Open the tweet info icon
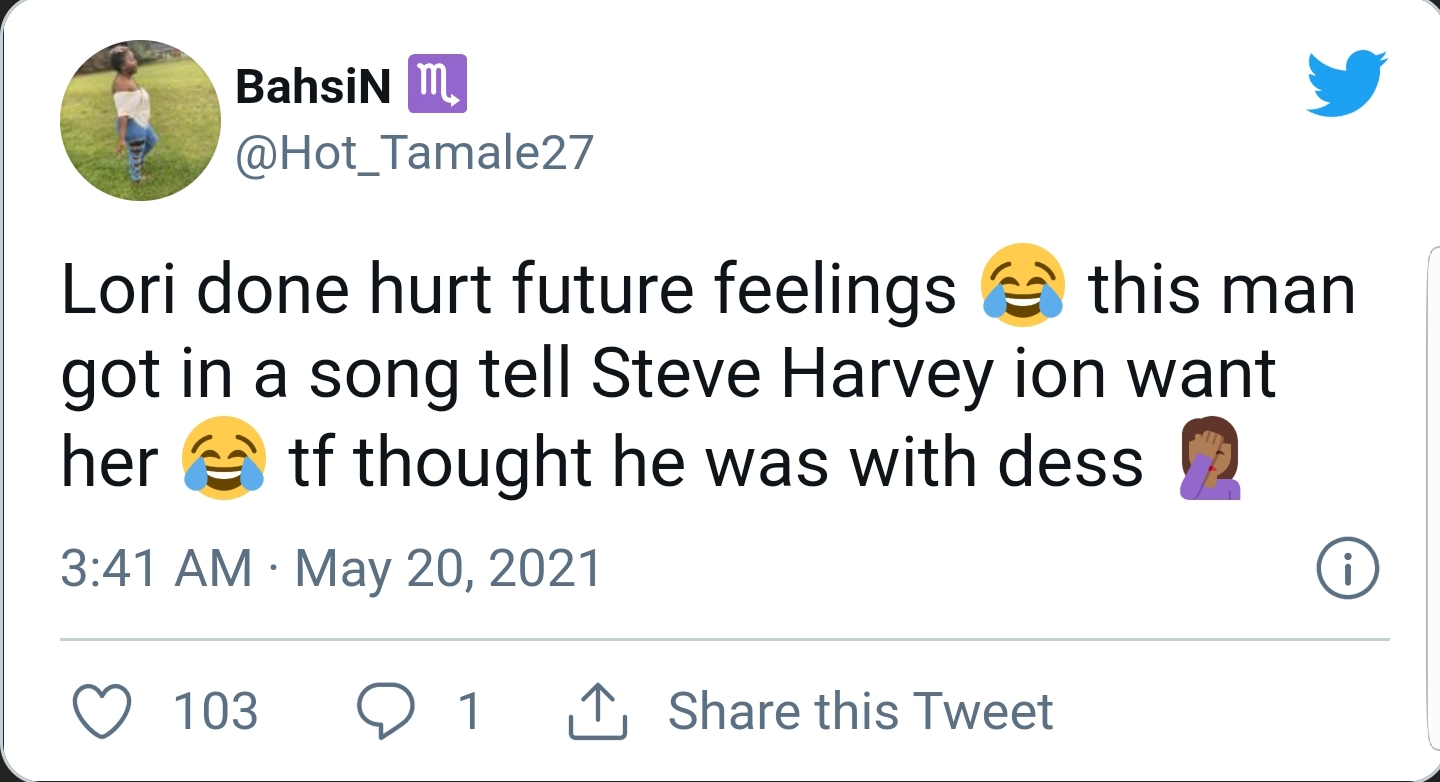This screenshot has height=782, width=1440. tap(1347, 569)
